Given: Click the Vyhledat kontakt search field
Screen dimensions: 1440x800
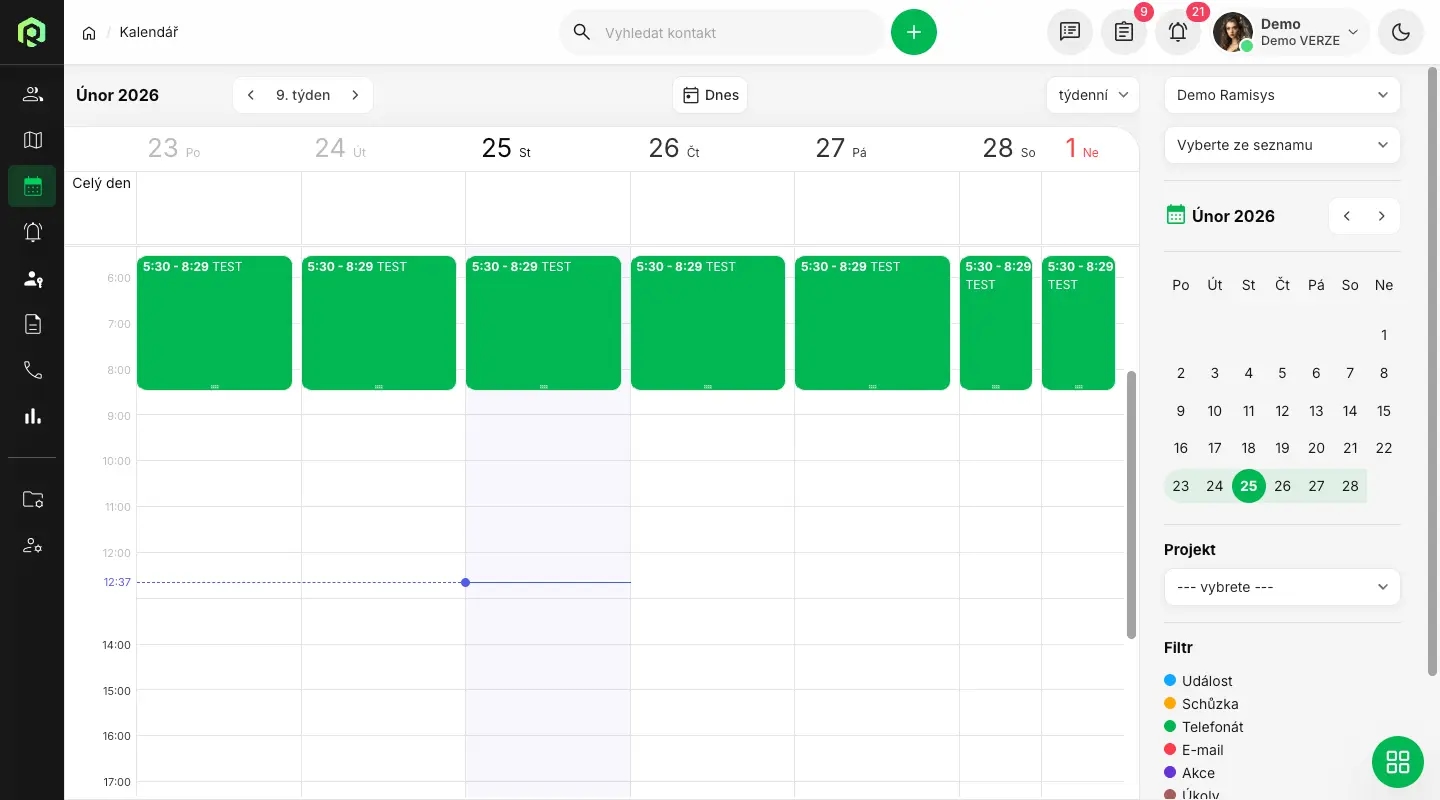Looking at the screenshot, I should 735,32.
